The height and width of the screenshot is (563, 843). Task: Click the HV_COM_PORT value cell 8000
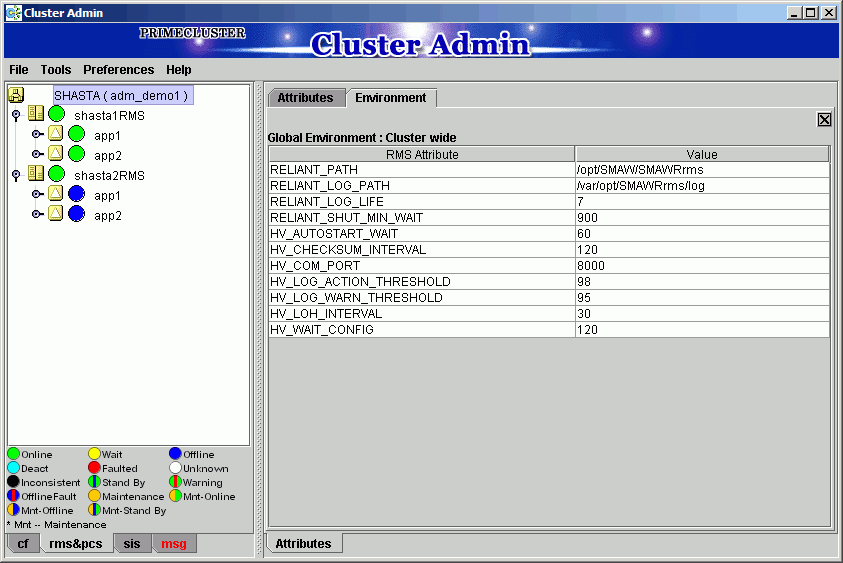701,266
